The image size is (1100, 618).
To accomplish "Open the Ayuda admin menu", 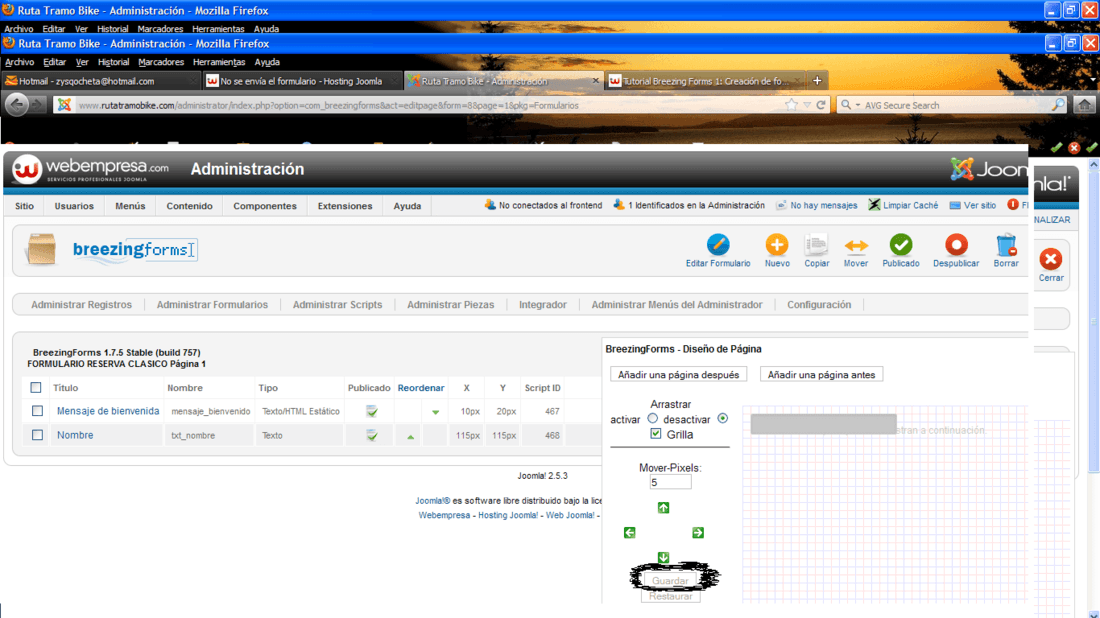I will pos(407,206).
